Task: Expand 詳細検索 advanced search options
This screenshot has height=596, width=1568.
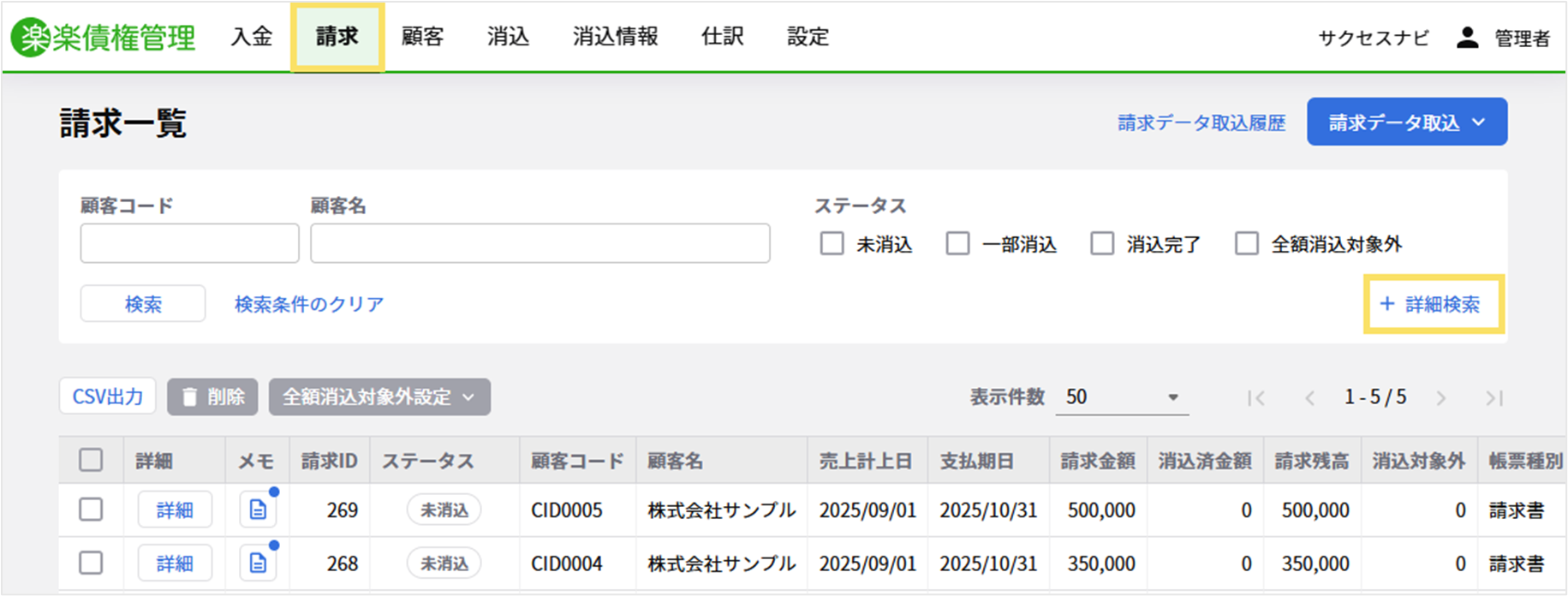Action: [1433, 304]
